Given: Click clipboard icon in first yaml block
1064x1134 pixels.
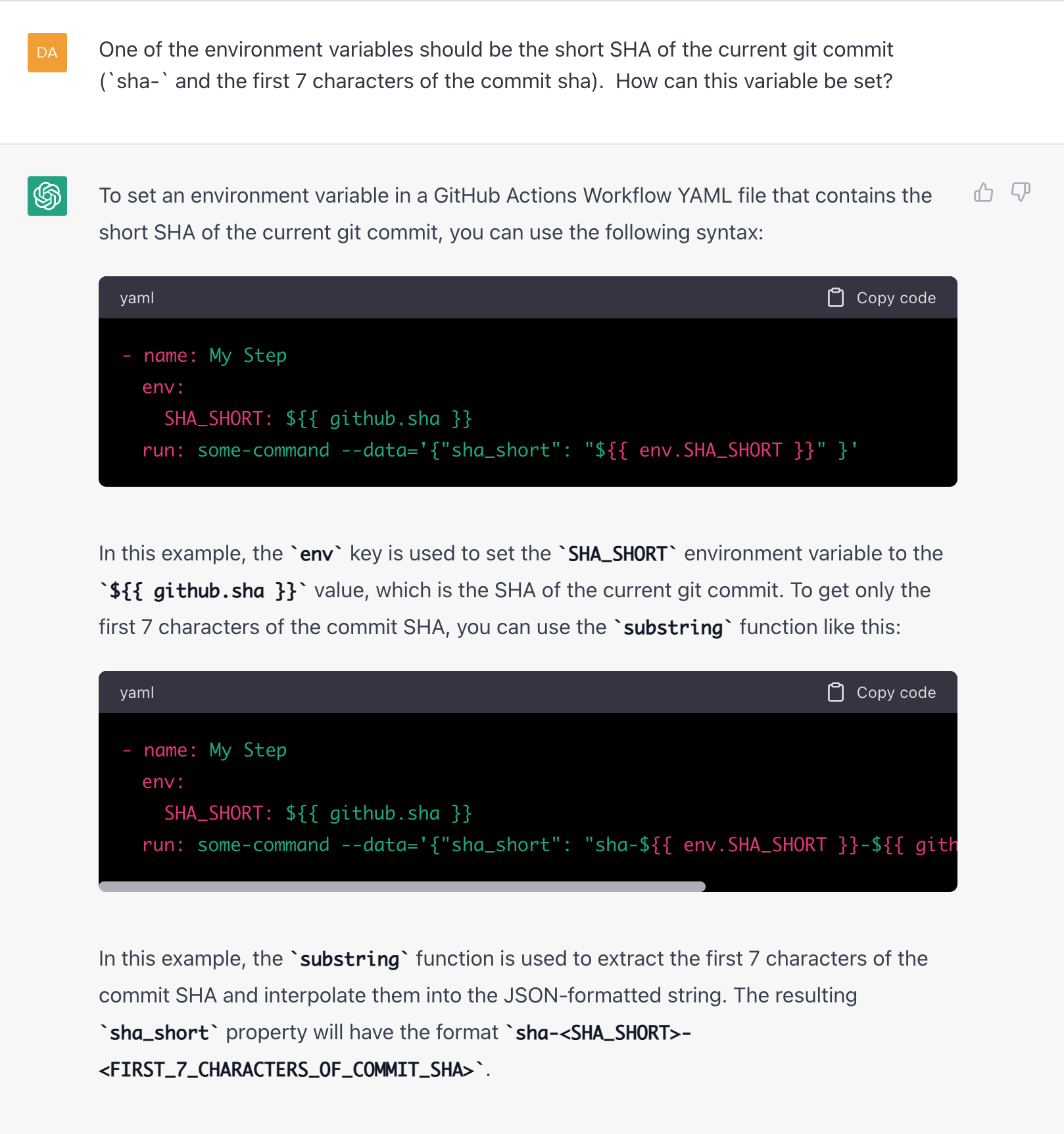Looking at the screenshot, I should click(x=835, y=298).
